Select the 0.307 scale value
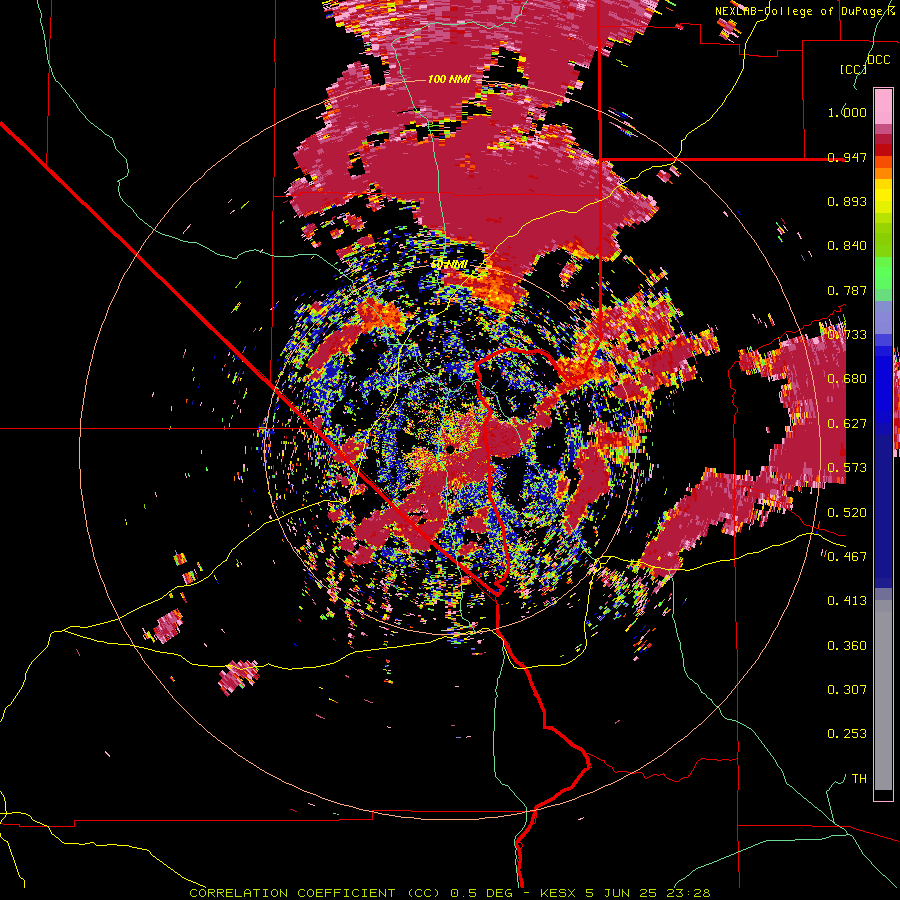Viewport: 900px width, 900px height. 847,690
